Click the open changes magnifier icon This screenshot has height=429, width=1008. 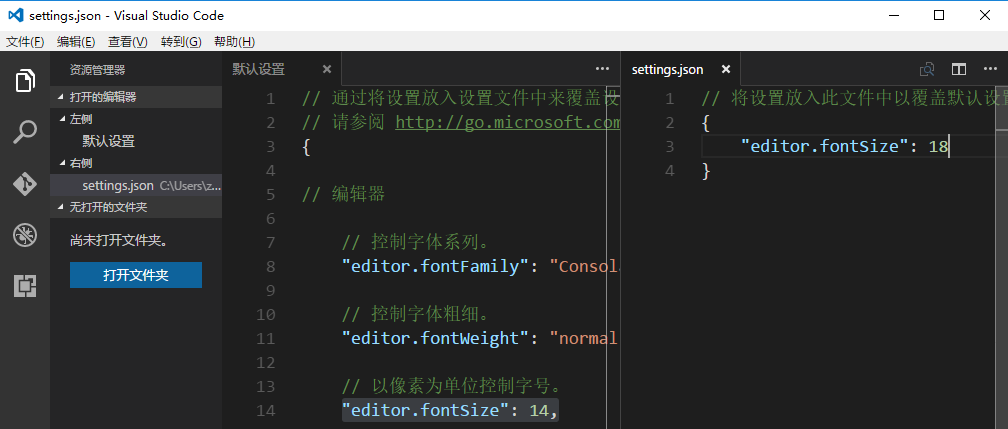point(927,69)
